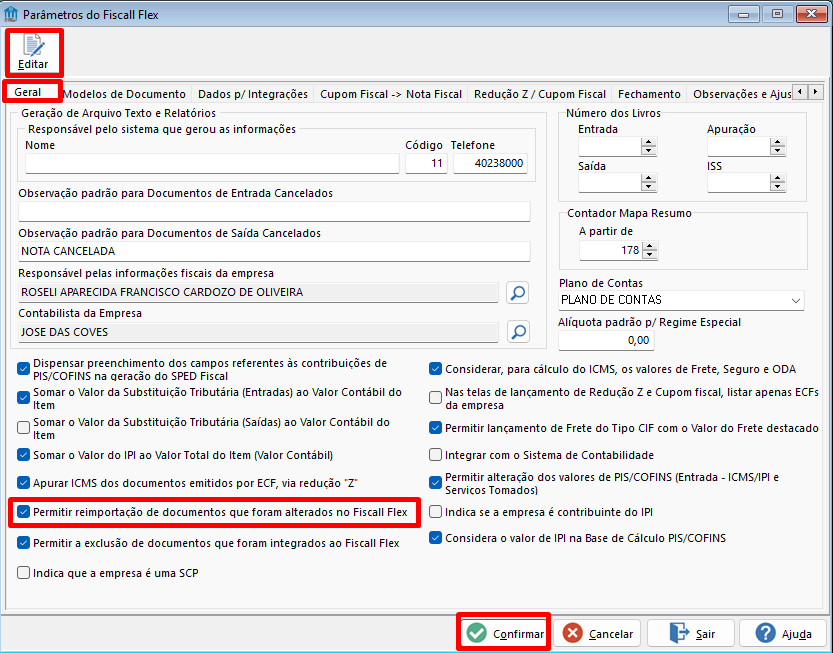The width and height of the screenshot is (833, 653).
Task: Click Alíquota padrão Regime Especial field
Action: pyautogui.click(x=606, y=341)
